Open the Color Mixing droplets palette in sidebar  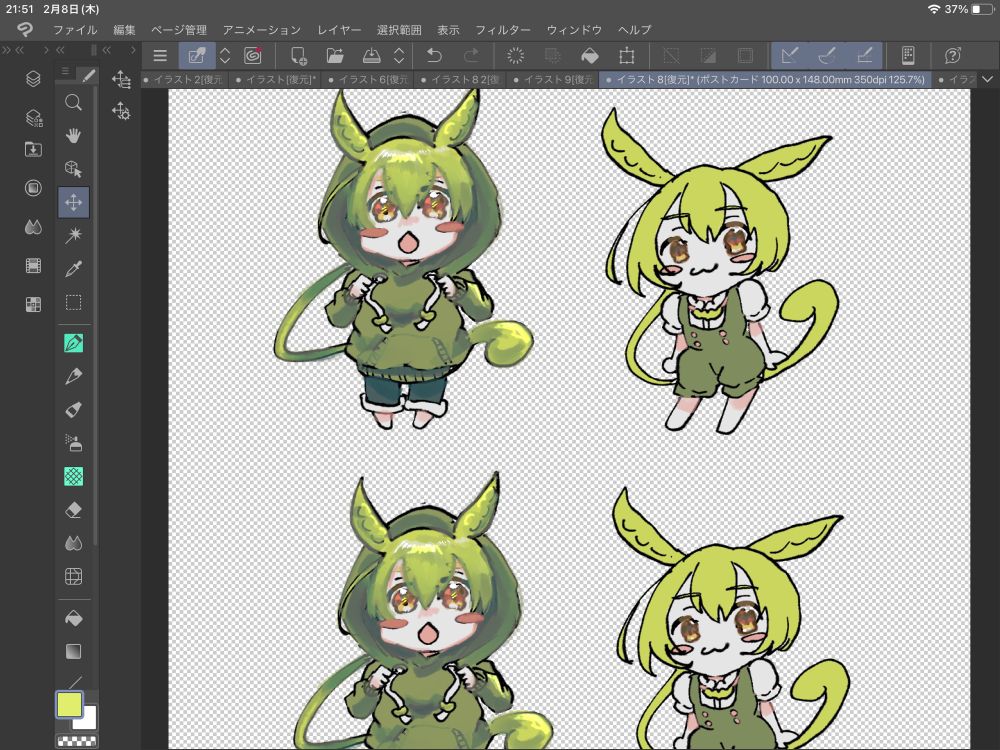point(33,226)
